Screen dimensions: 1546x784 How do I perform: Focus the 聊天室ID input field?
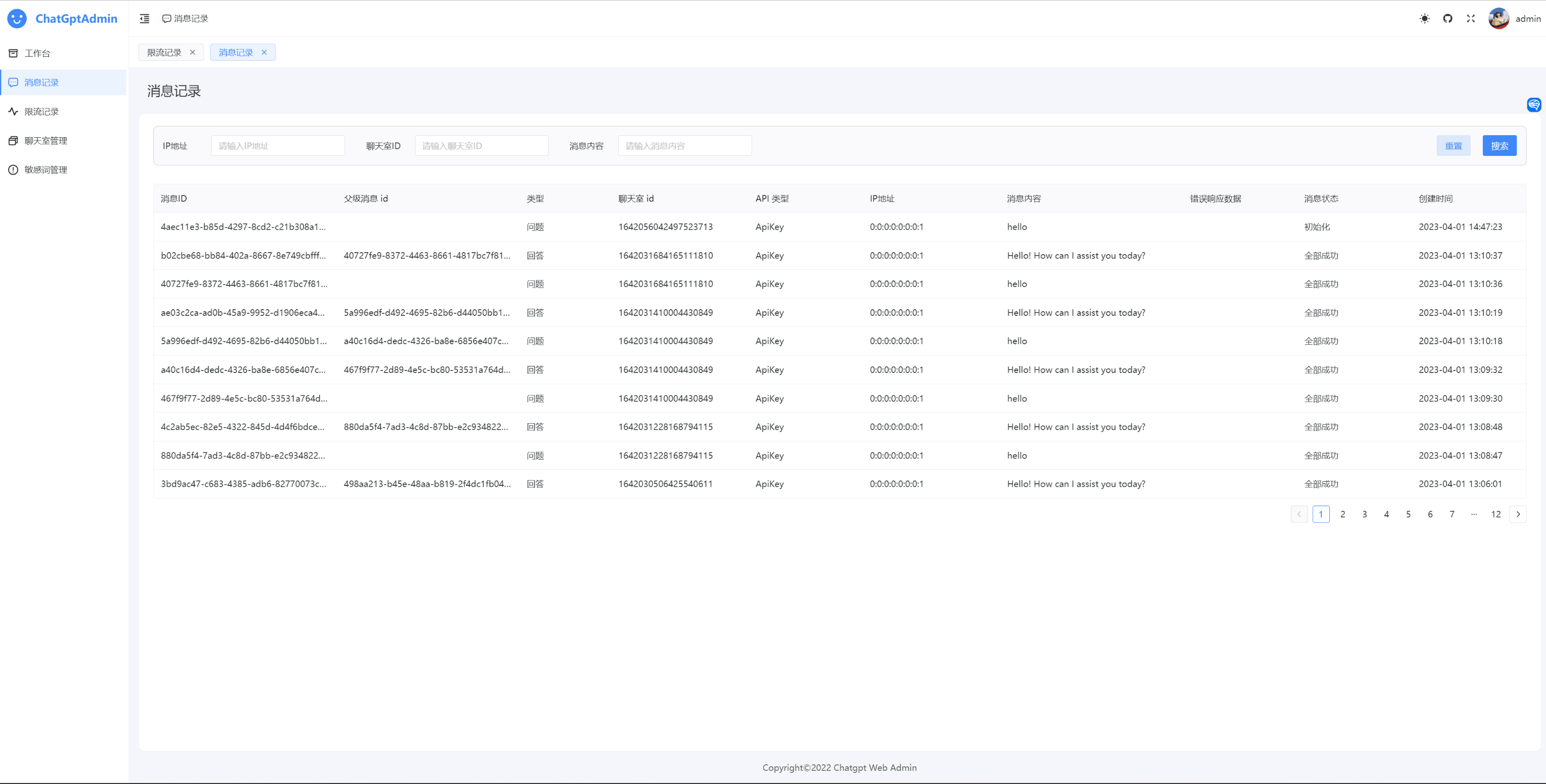pos(481,146)
